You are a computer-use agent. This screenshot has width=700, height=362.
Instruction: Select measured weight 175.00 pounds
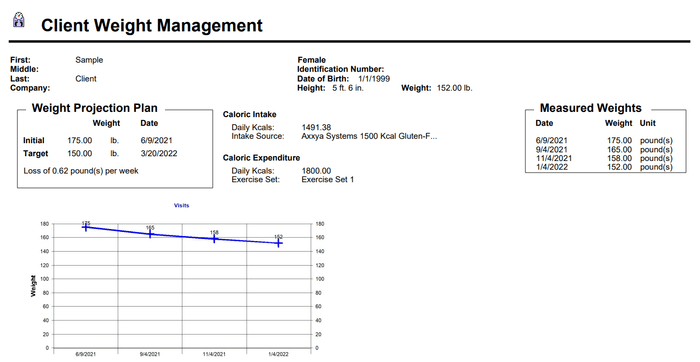point(619,141)
